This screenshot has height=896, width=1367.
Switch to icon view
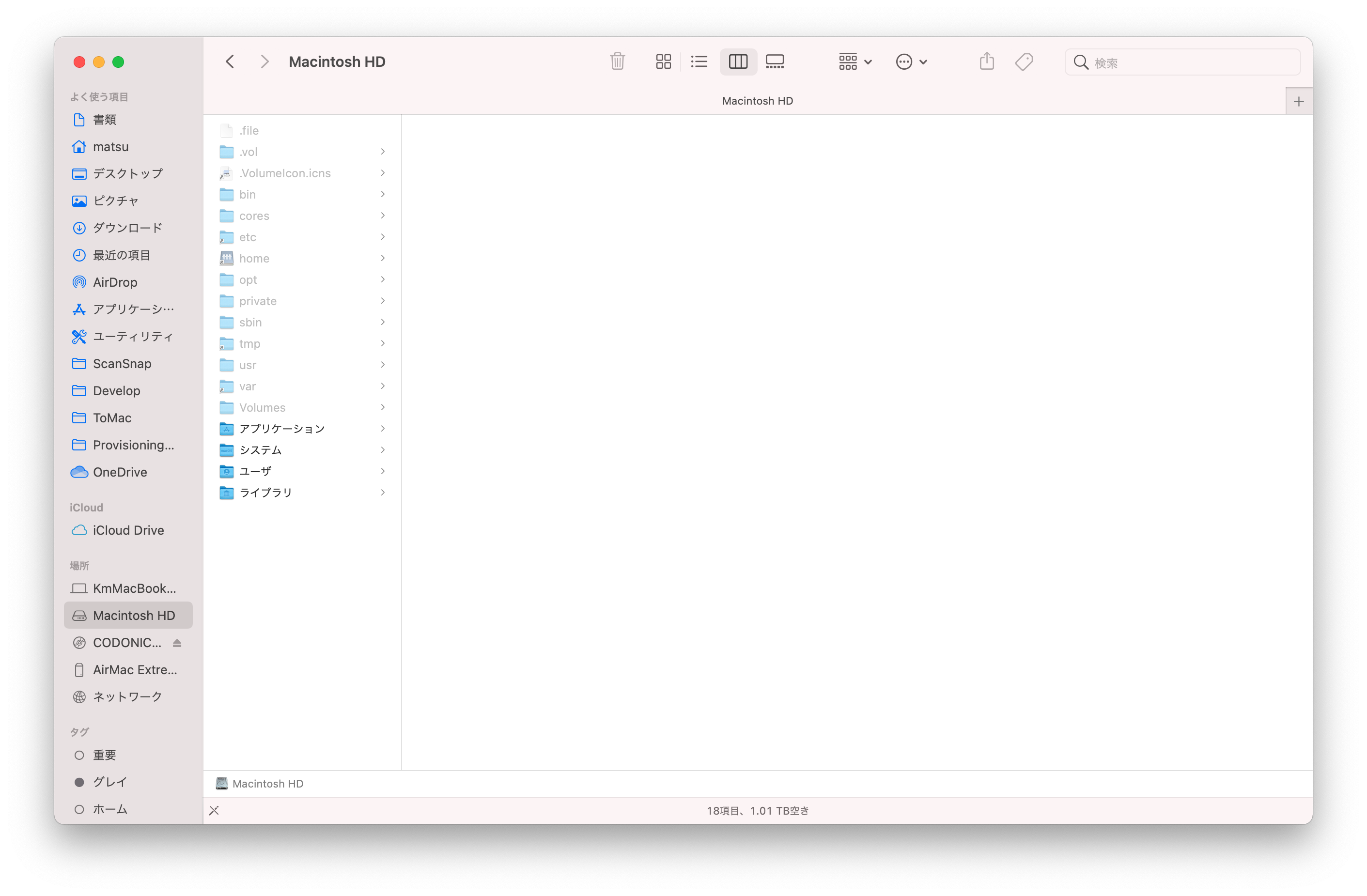click(x=664, y=62)
